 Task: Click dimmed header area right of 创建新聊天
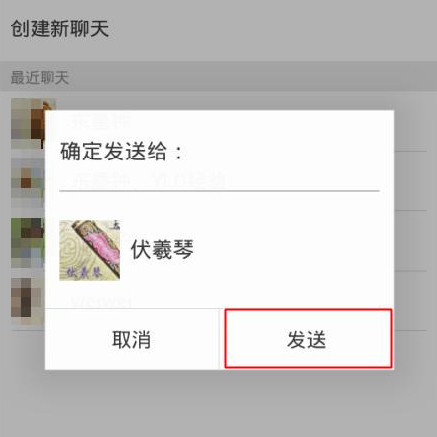(x=273, y=29)
